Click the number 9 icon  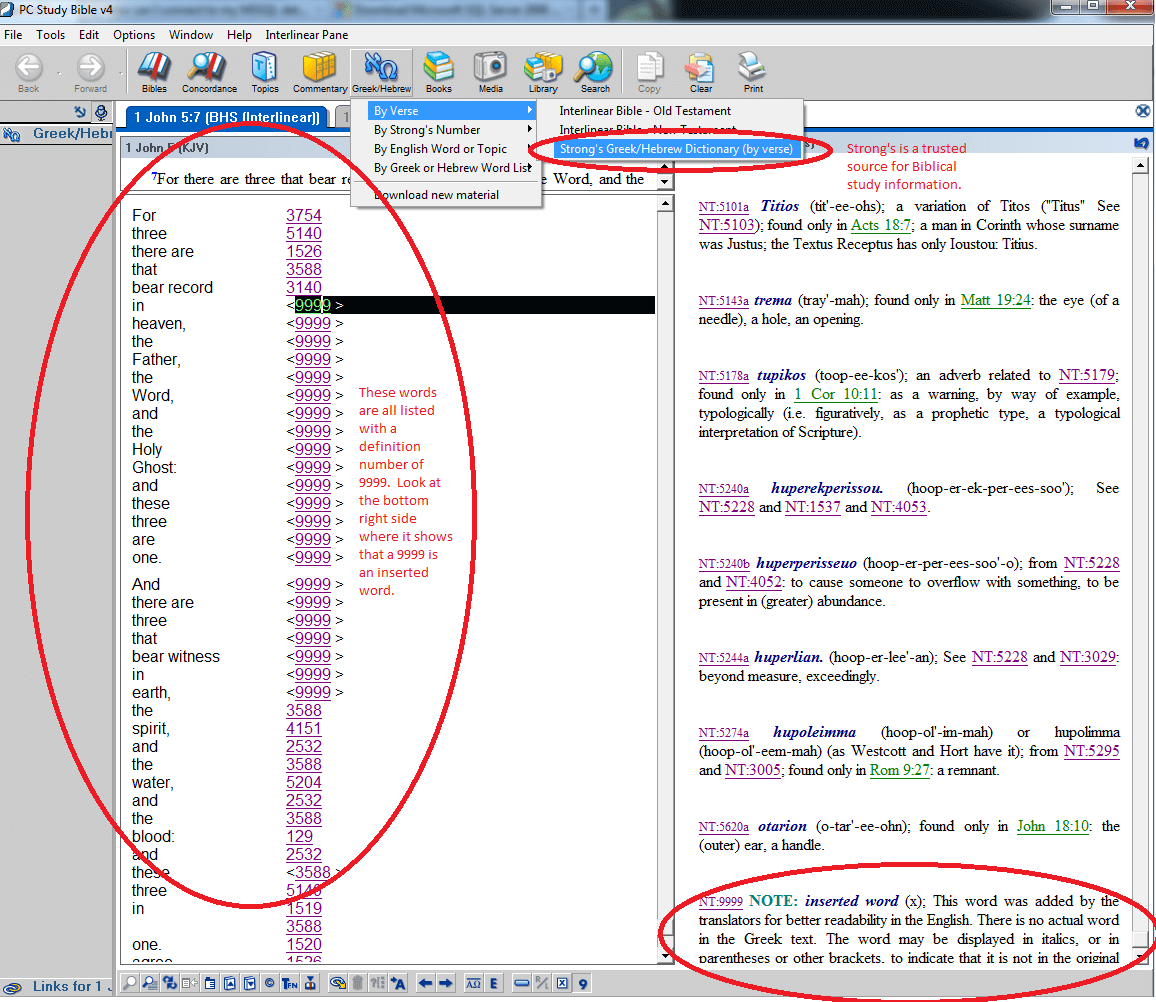pos(583,983)
